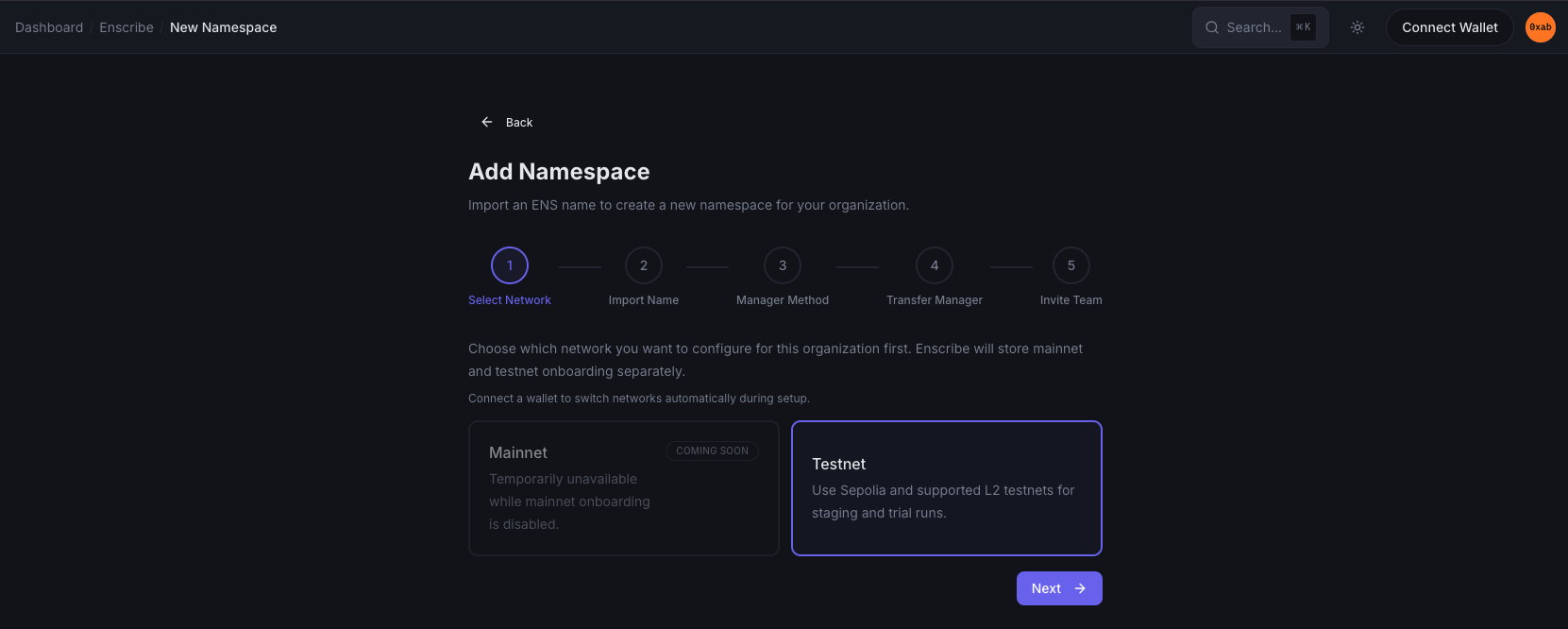Click 'Connect a wallet to switch networks' note
1568x629 pixels.
[639, 399]
